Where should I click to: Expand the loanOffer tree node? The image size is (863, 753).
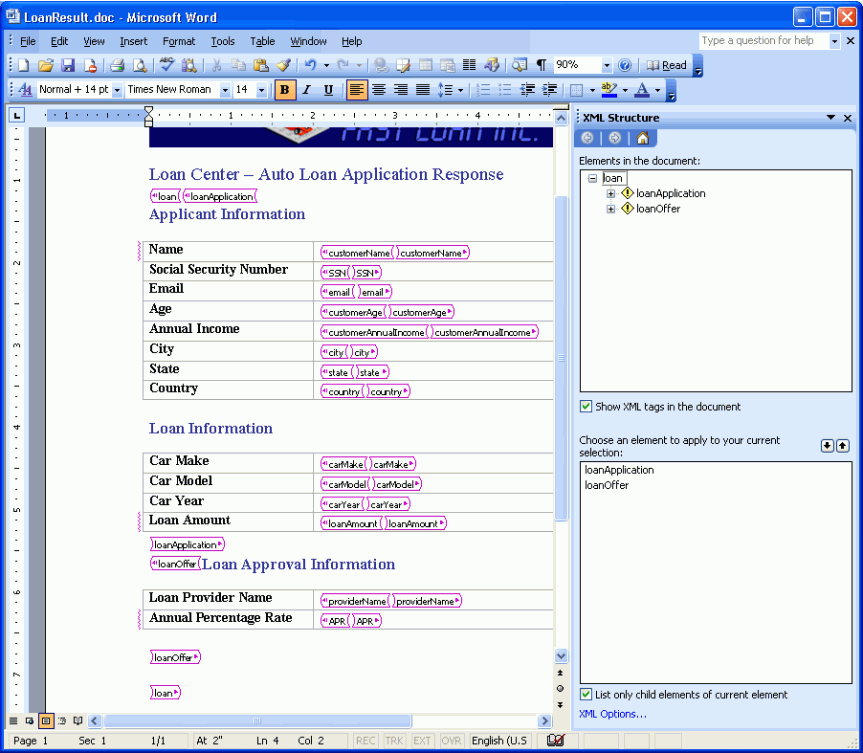tap(610, 209)
